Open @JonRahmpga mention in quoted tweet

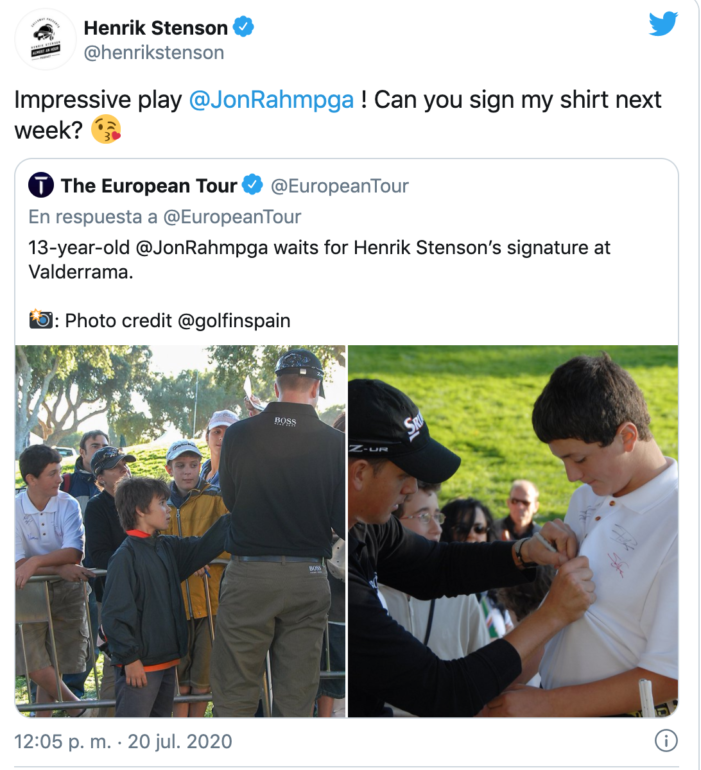click(x=201, y=248)
